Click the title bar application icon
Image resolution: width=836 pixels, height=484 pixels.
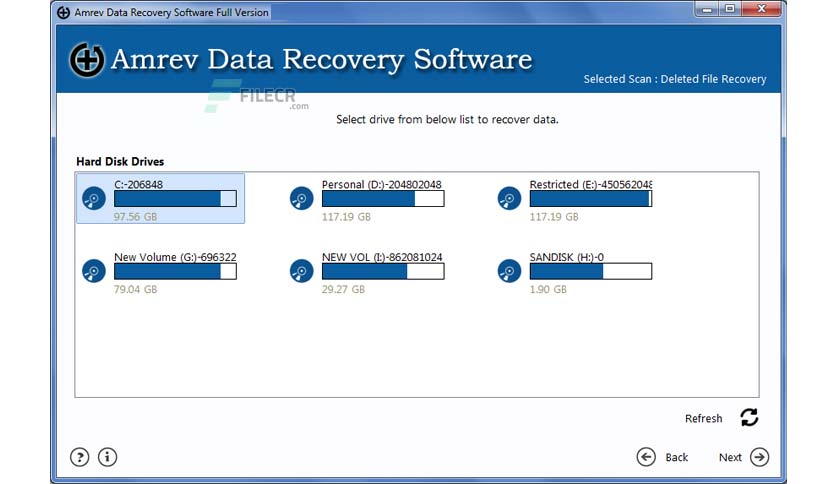pos(63,12)
